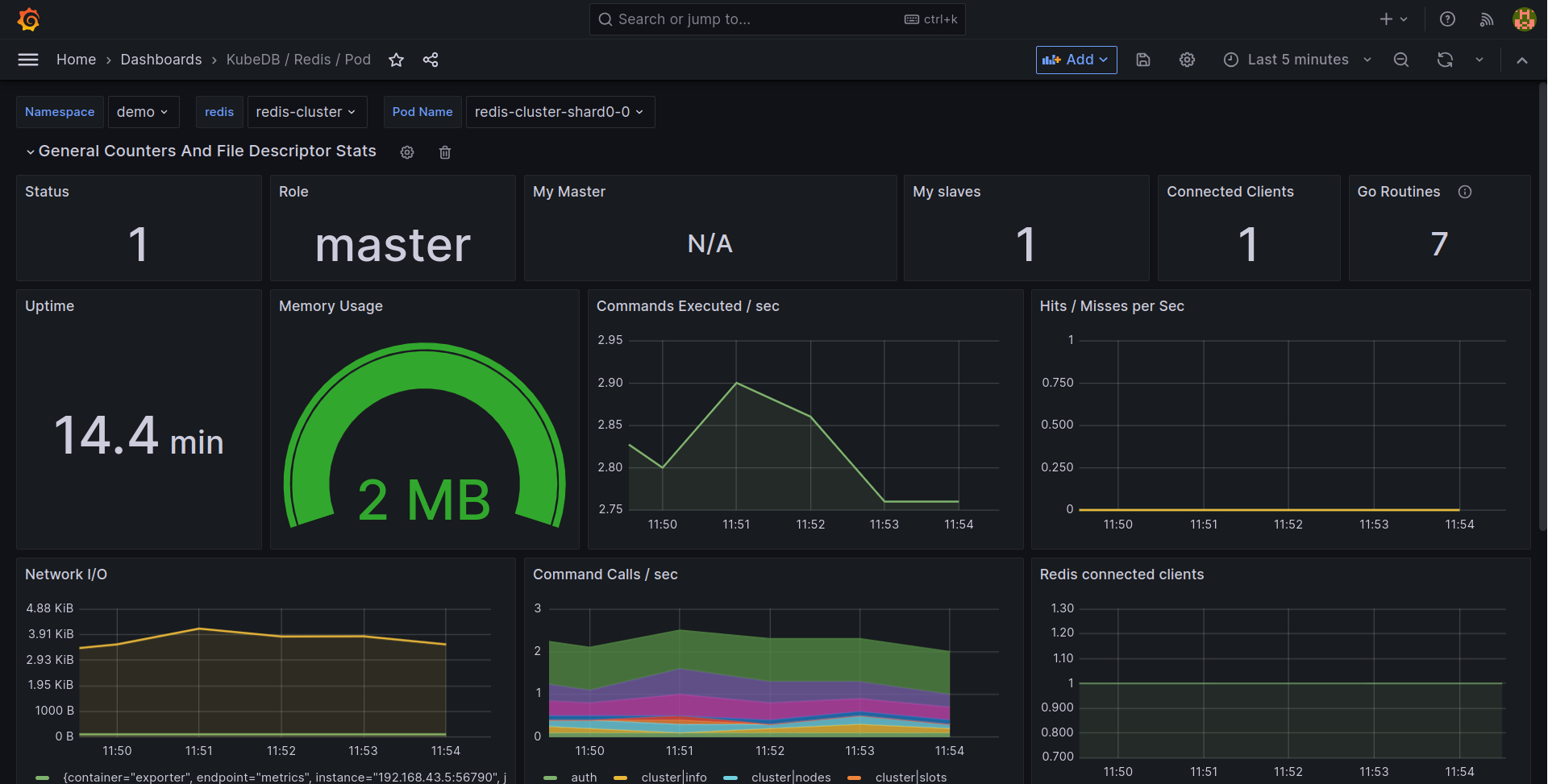1548x784 pixels.
Task: Open dashboard settings gear
Action: pyautogui.click(x=1187, y=60)
